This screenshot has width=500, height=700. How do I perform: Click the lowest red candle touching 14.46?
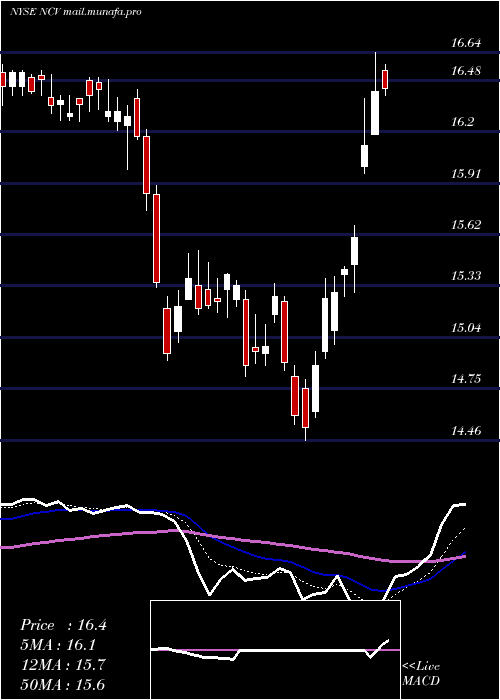[306, 408]
